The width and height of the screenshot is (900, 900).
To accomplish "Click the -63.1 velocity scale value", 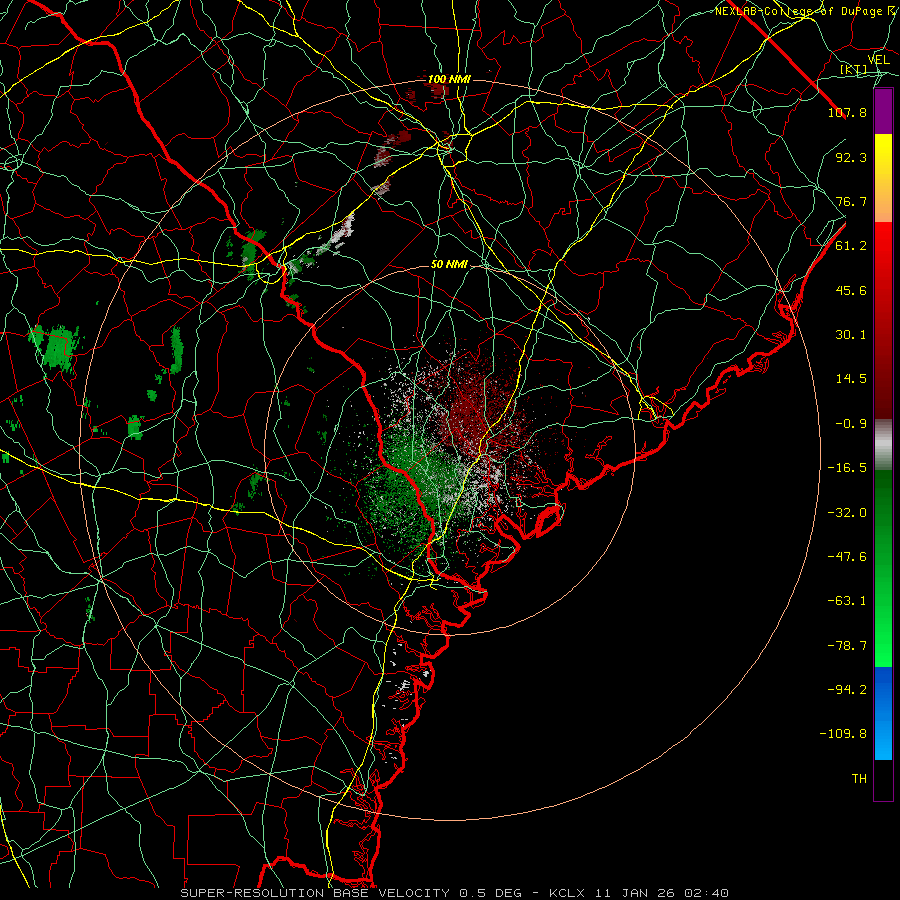I will click(x=847, y=601).
